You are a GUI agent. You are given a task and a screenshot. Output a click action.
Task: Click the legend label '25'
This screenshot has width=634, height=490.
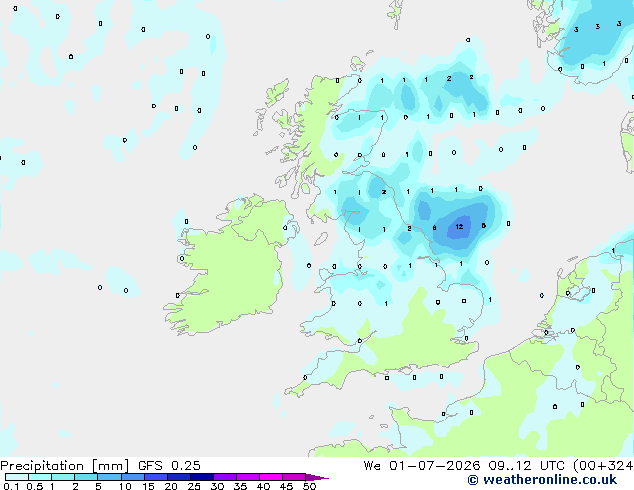[194, 486]
